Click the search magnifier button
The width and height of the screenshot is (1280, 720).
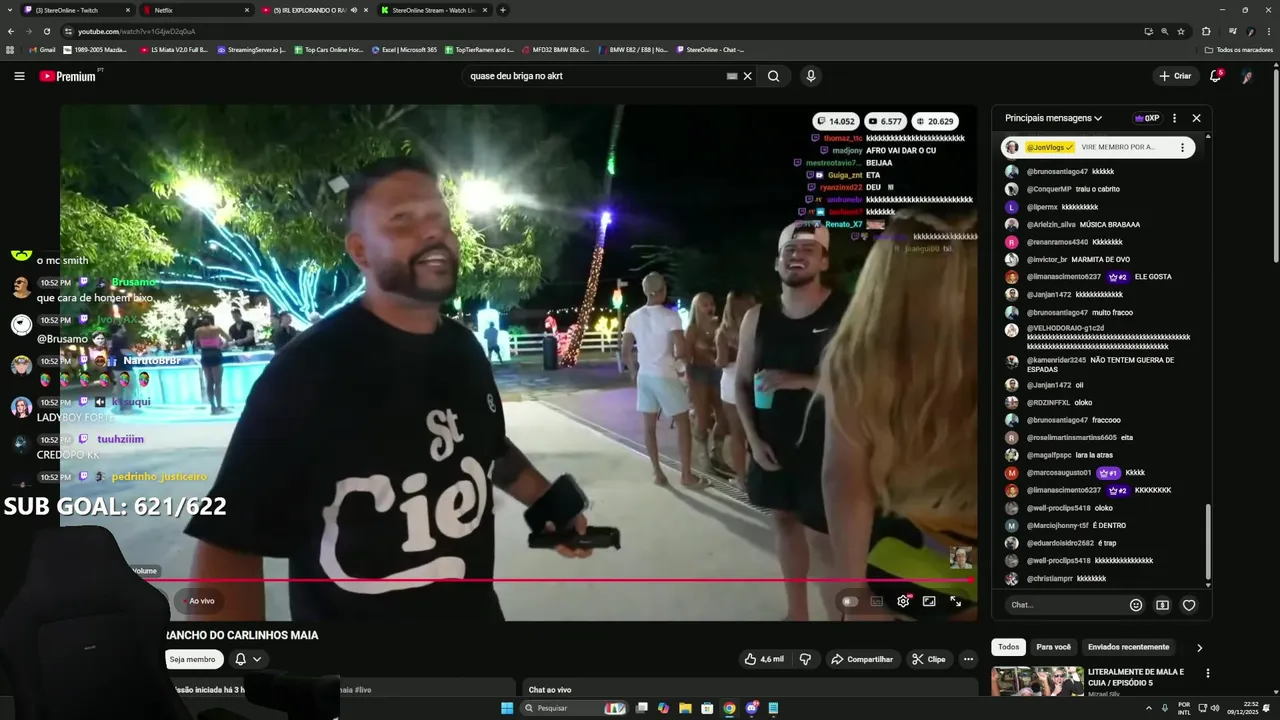(x=774, y=76)
